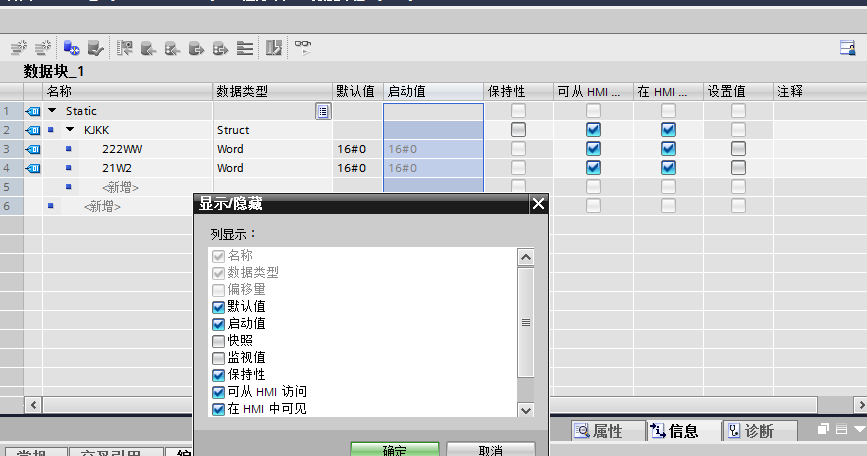867x456 pixels.
Task: Click the copy snapshots to start values icon
Action: [x=148, y=49]
